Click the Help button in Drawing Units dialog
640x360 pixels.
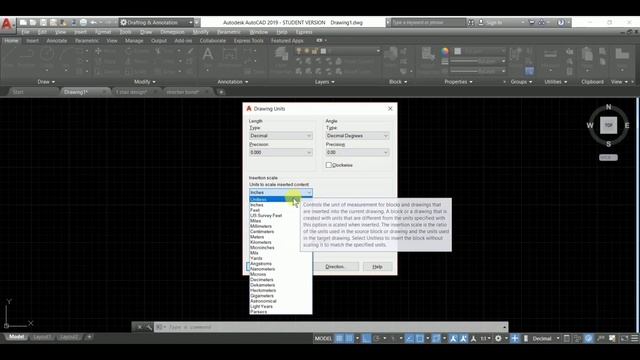tap(377, 267)
